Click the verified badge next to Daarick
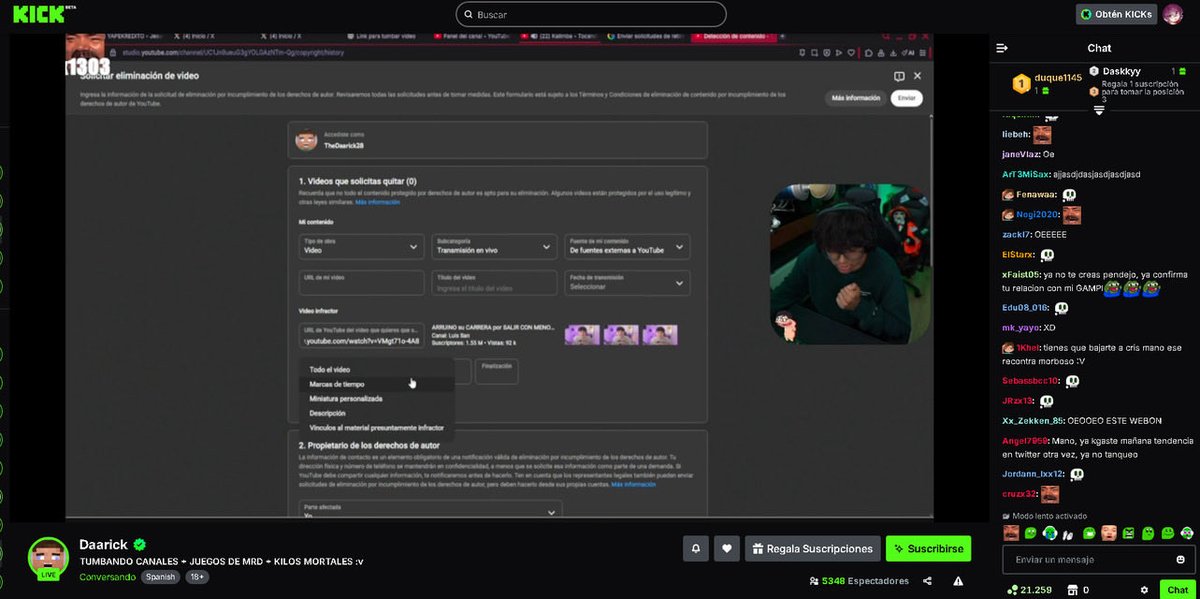Image resolution: width=1200 pixels, height=599 pixels. pos(140,544)
